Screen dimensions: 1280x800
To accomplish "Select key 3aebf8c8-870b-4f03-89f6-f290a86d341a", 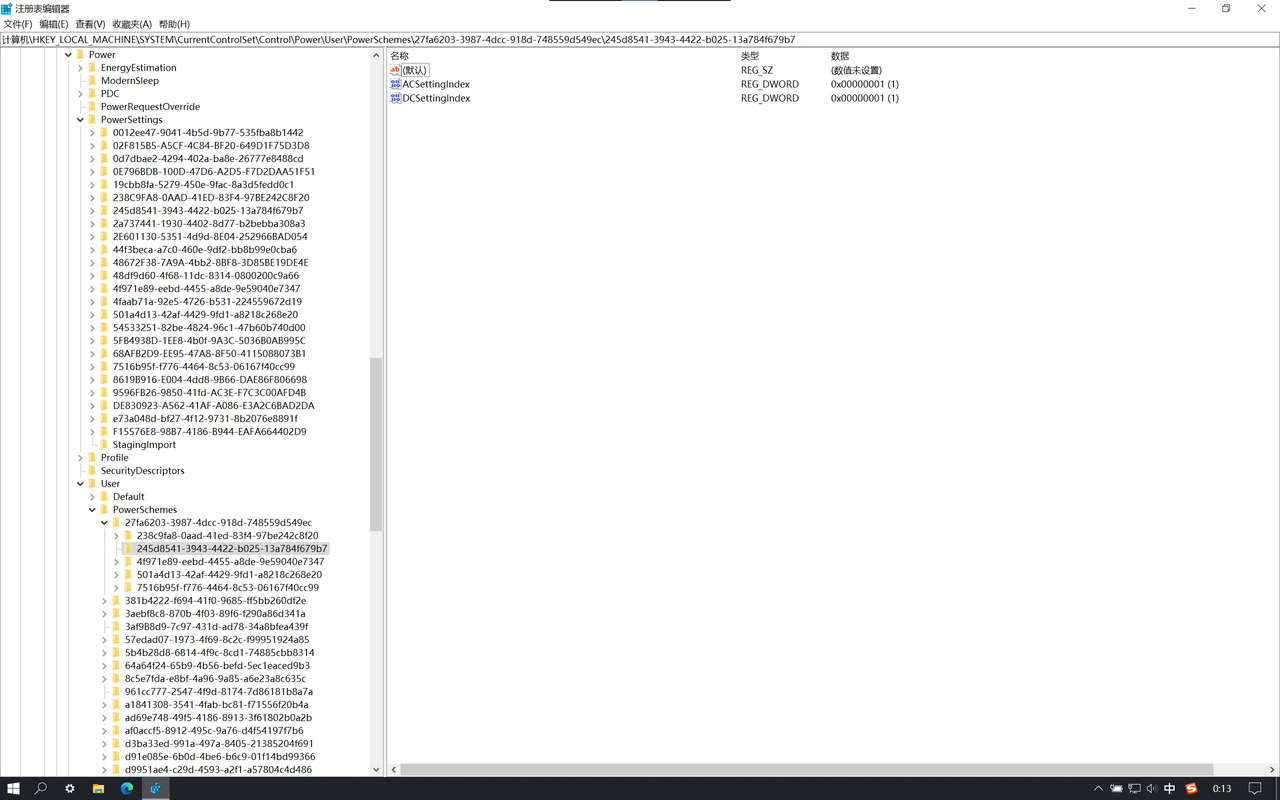I will tap(215, 614).
